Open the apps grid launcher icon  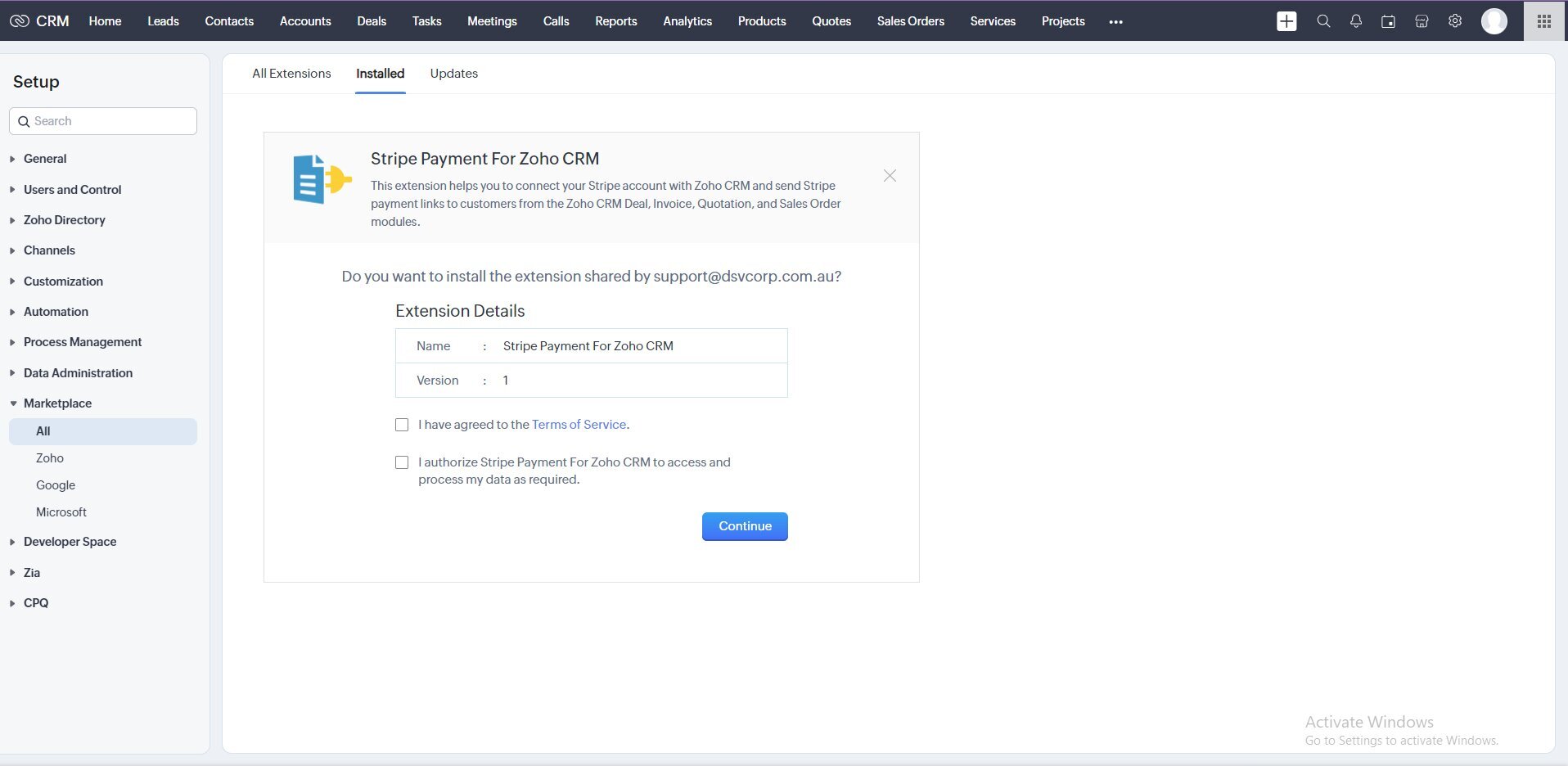(x=1544, y=21)
